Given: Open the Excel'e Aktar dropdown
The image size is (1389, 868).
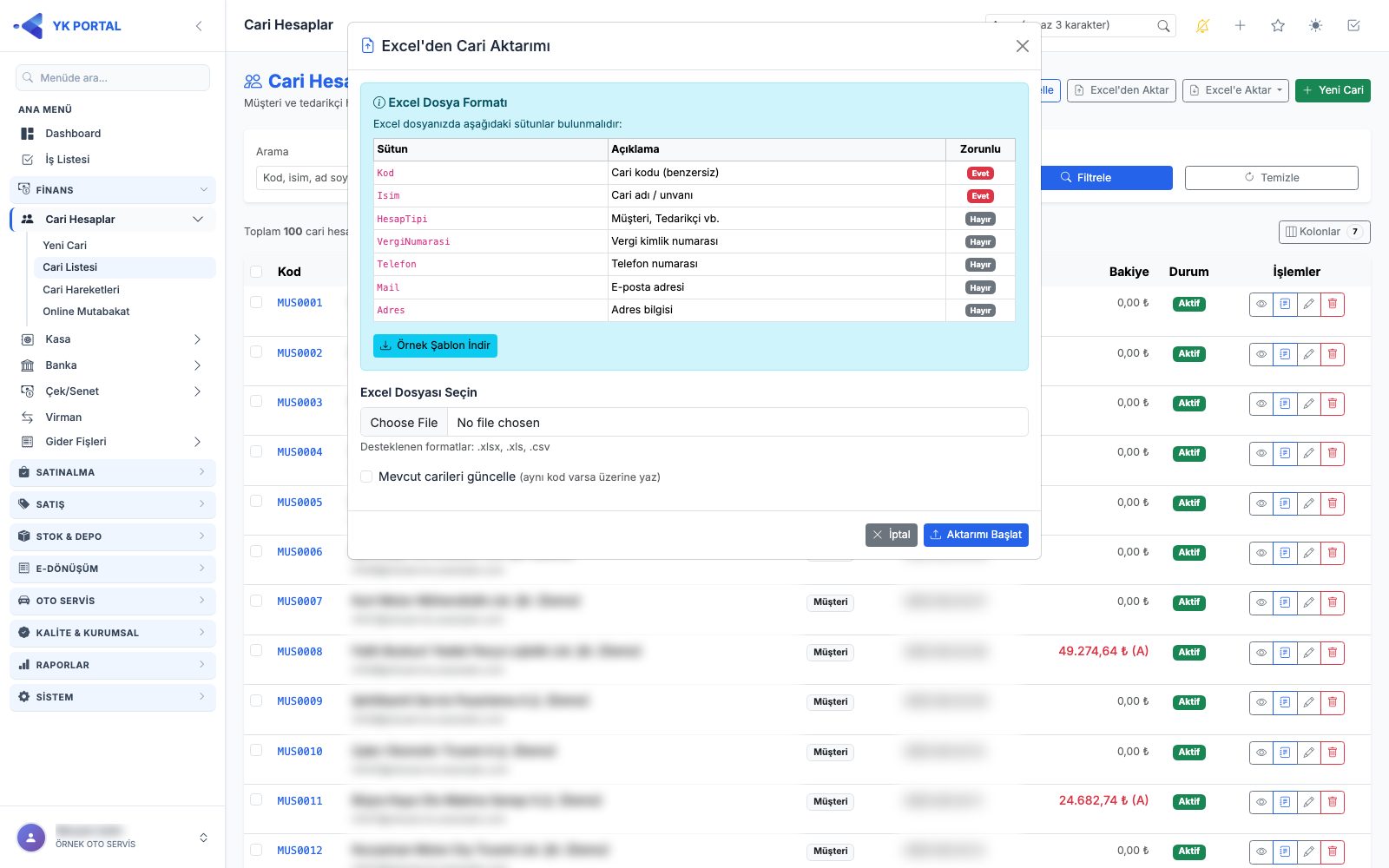Looking at the screenshot, I should click(1235, 90).
